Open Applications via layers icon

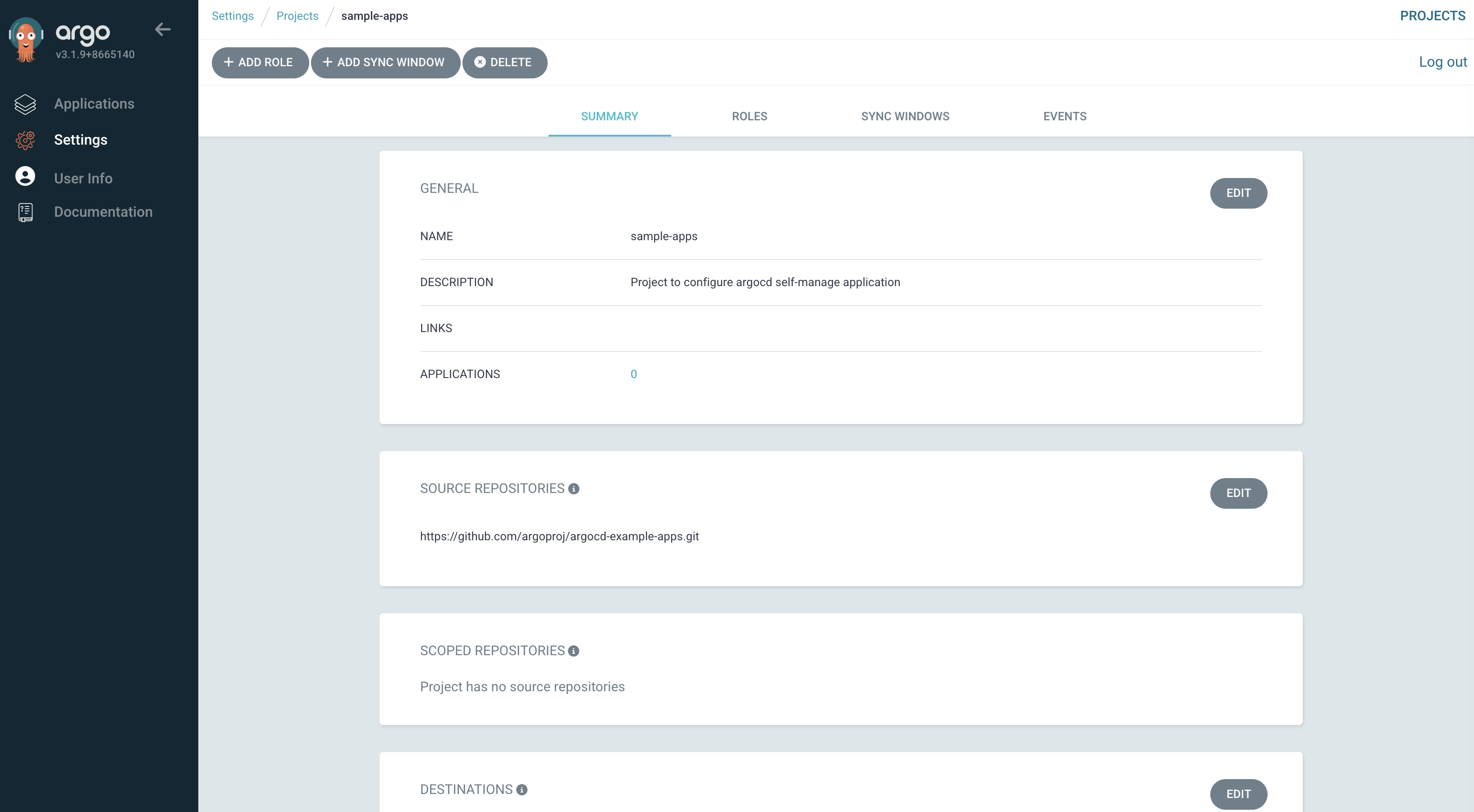click(25, 104)
